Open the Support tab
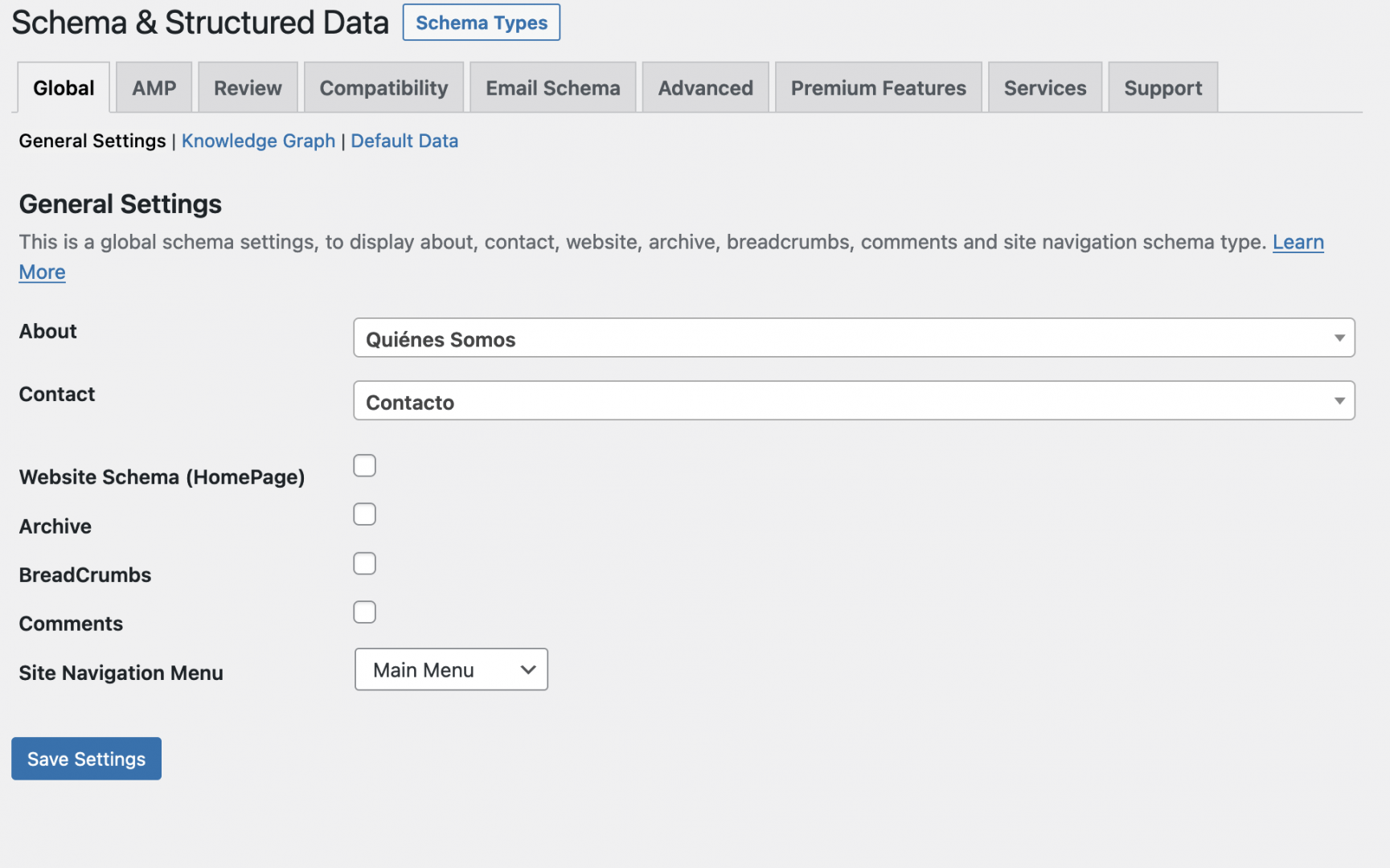This screenshot has height=868, width=1390. coord(1163,88)
